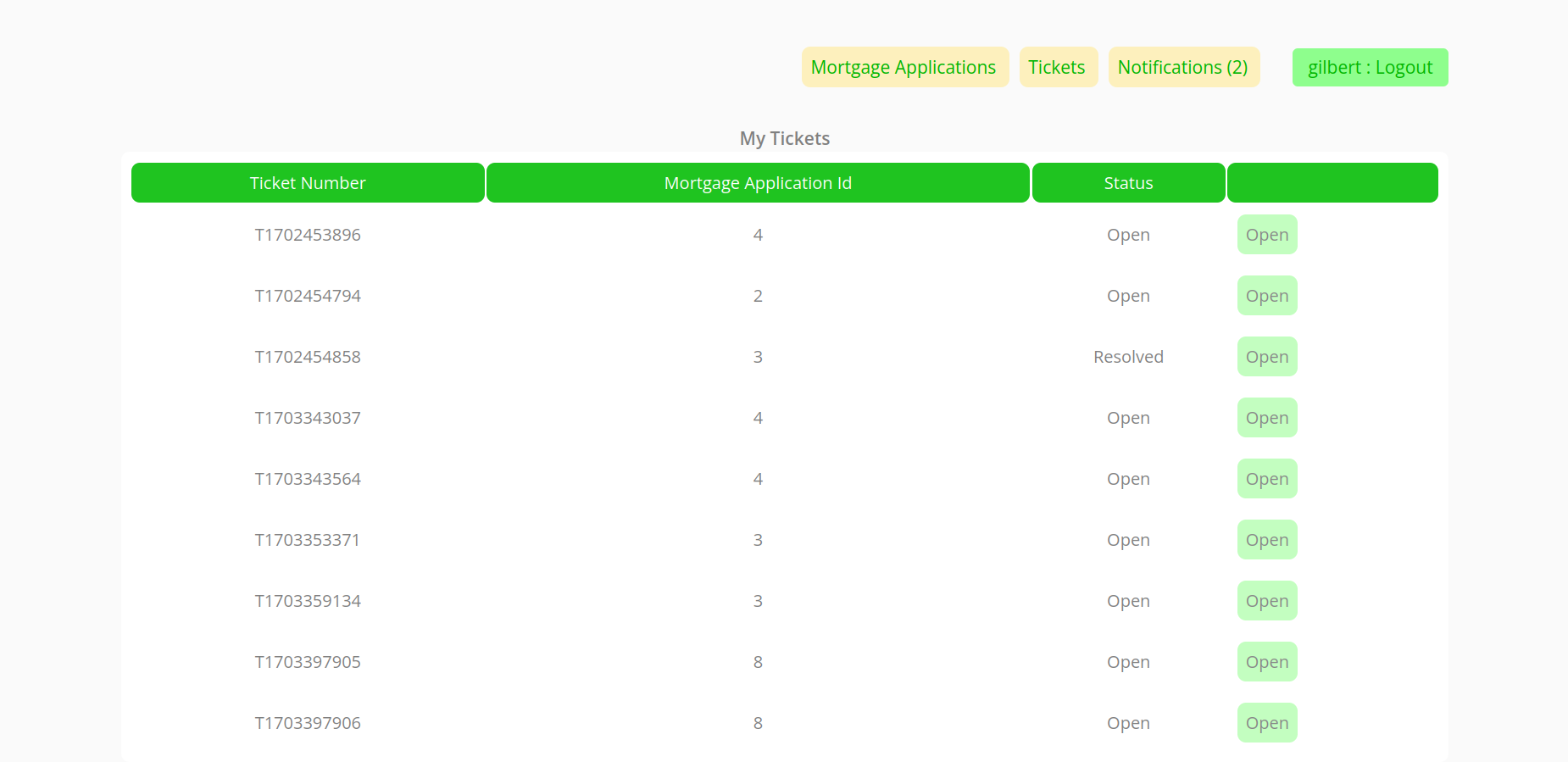The width and height of the screenshot is (1568, 762).
Task: Select ticket number T1703359134 text
Action: point(308,601)
